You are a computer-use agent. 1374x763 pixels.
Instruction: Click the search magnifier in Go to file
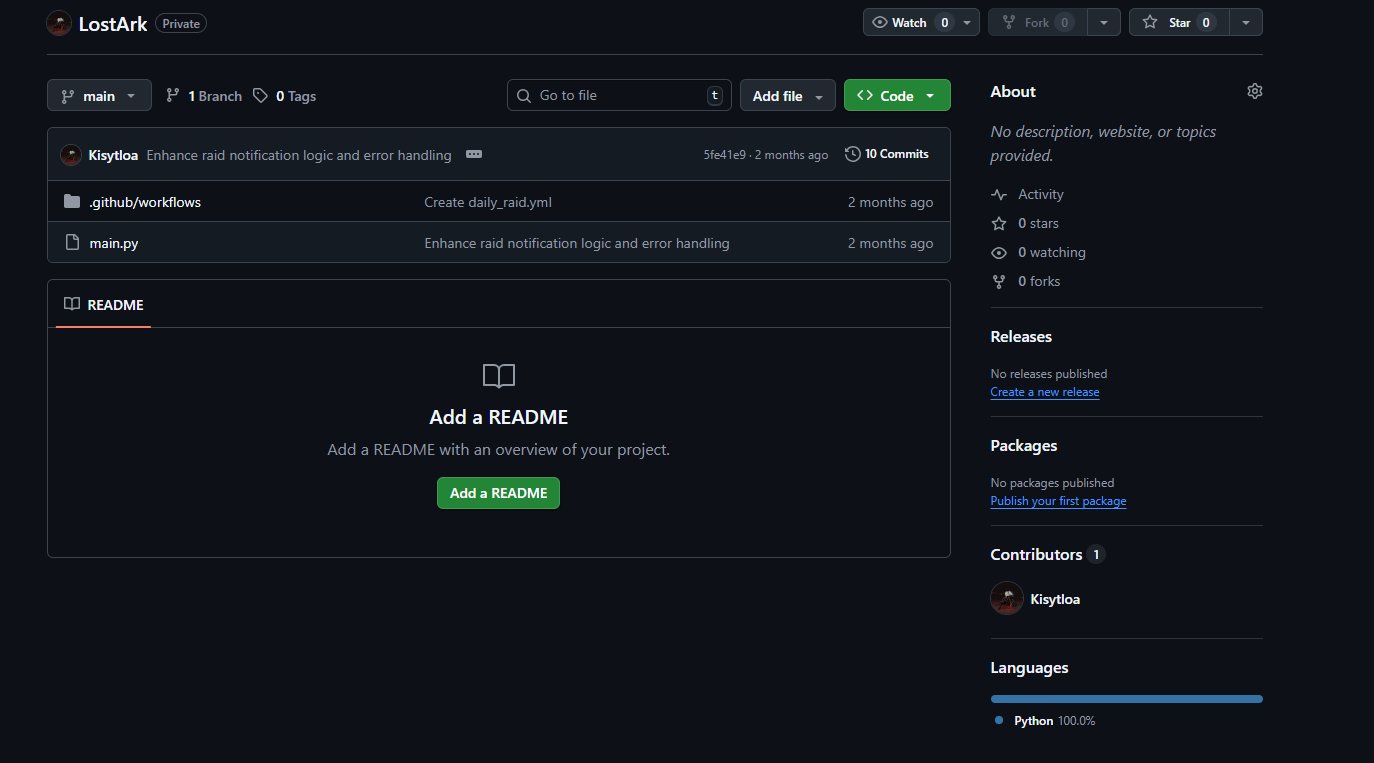tap(525, 96)
